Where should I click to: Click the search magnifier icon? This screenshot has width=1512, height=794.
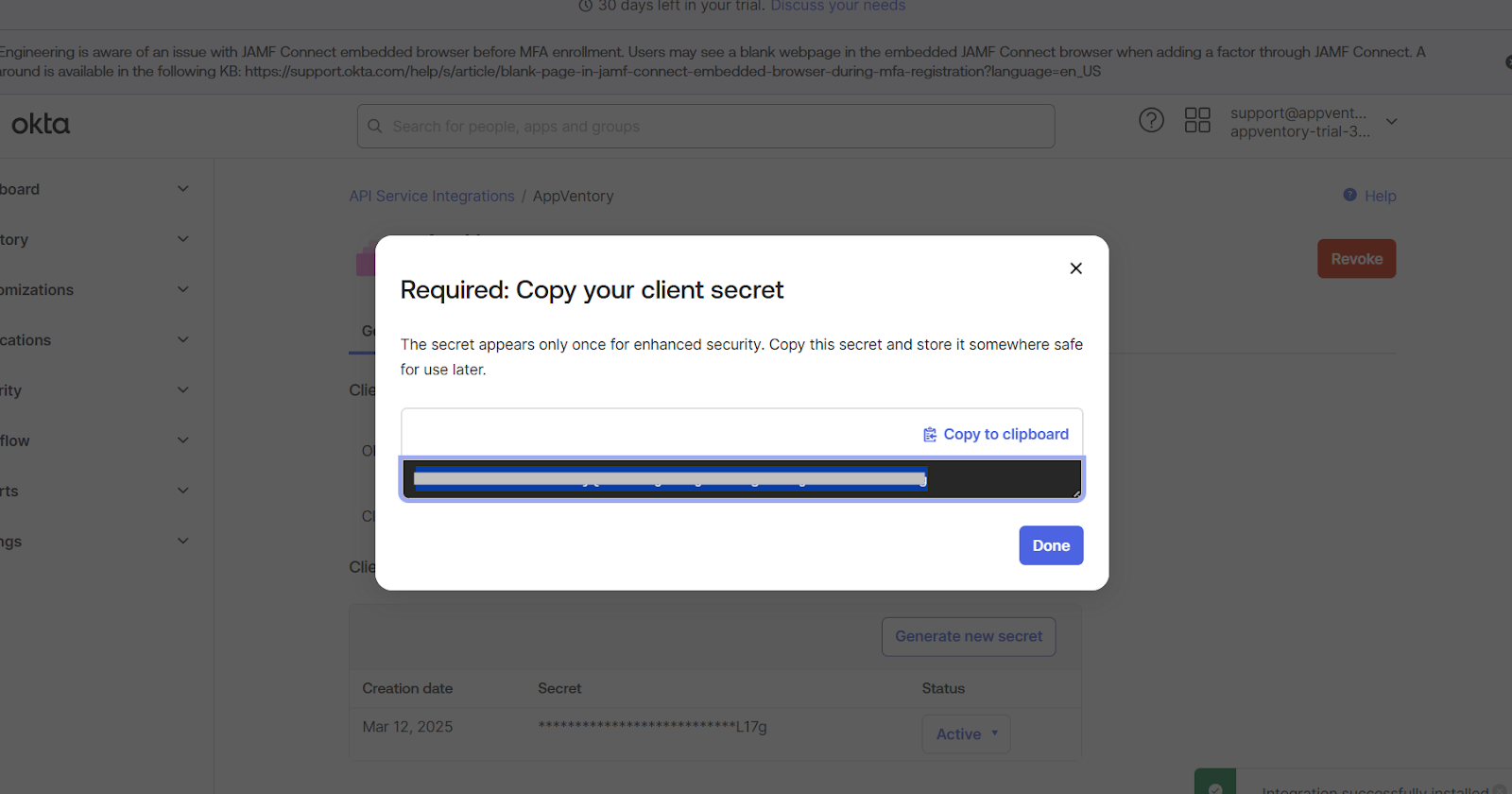point(375,127)
